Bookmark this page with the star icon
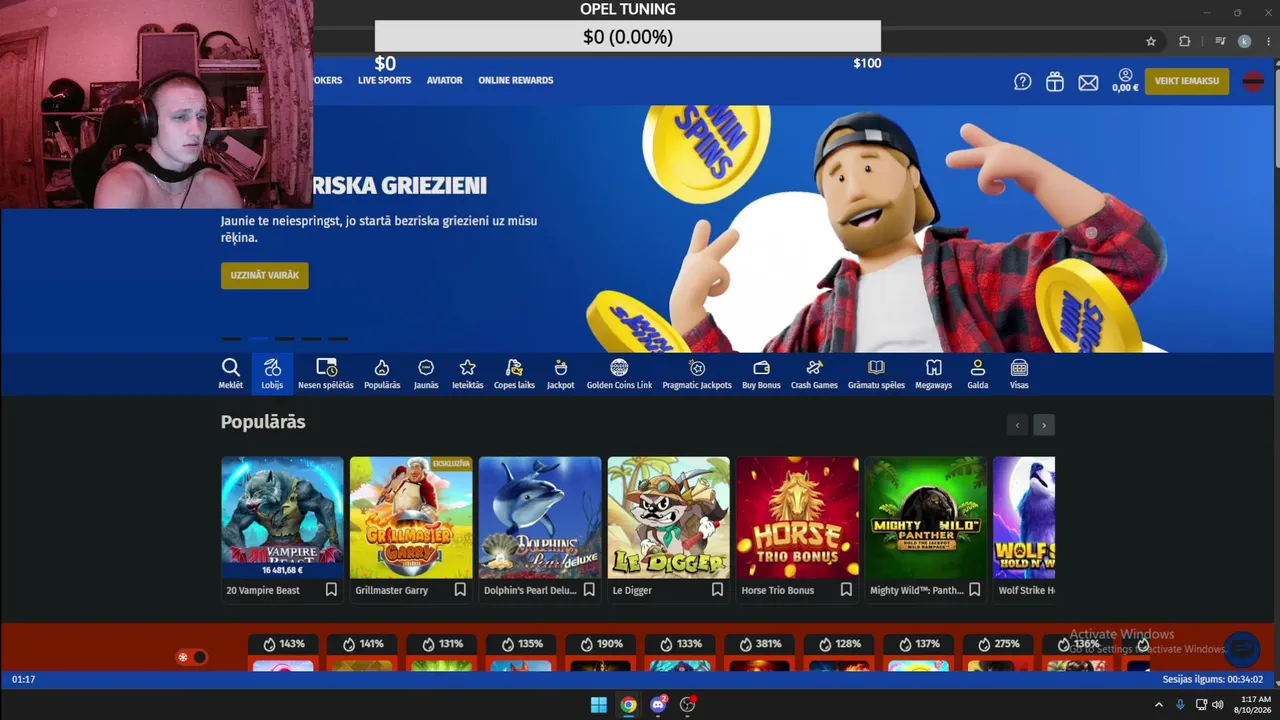Viewport: 1280px width, 720px height. (1151, 41)
